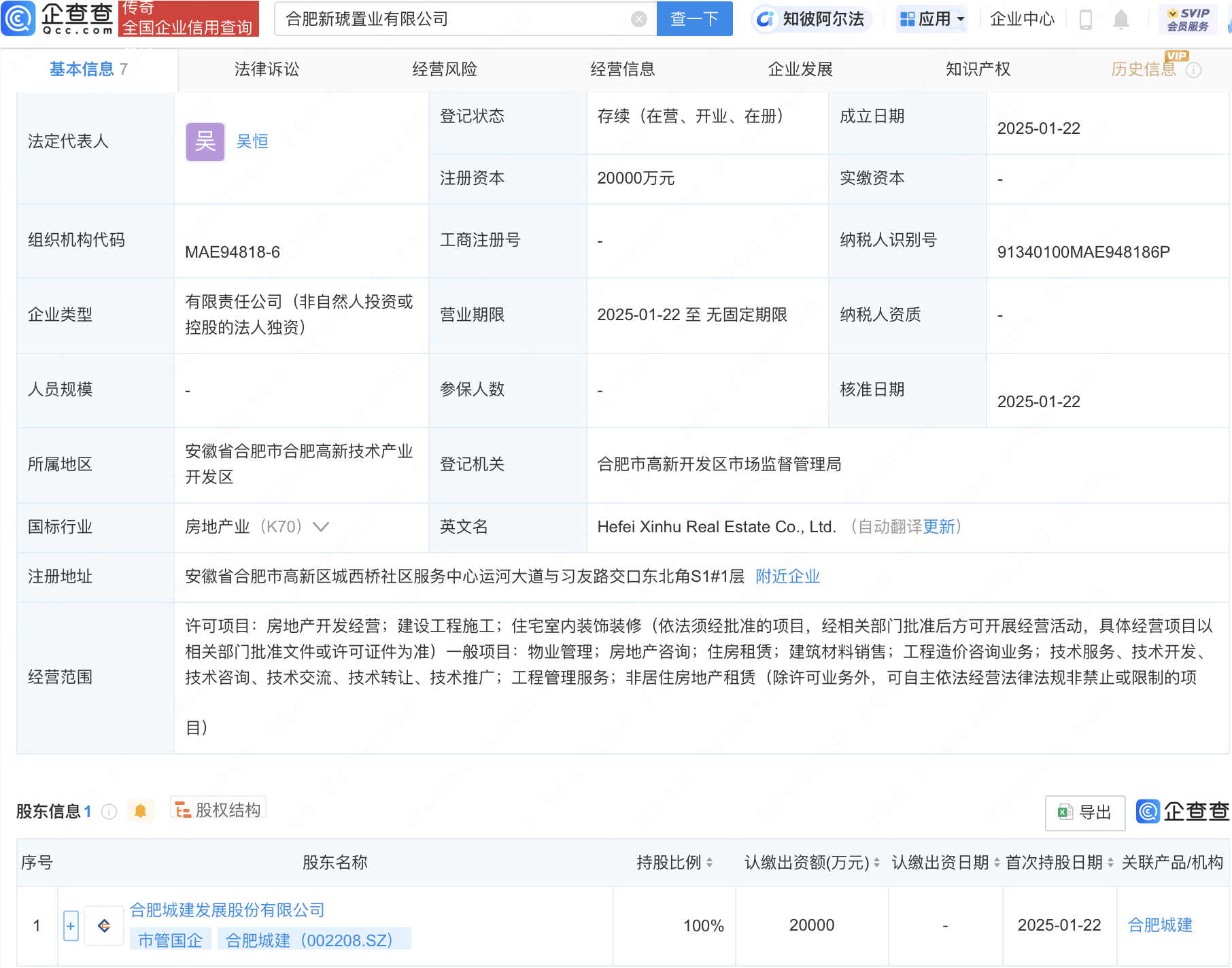1232x968 pixels.
Task: Click the 查一下 search button
Action: [x=694, y=18]
